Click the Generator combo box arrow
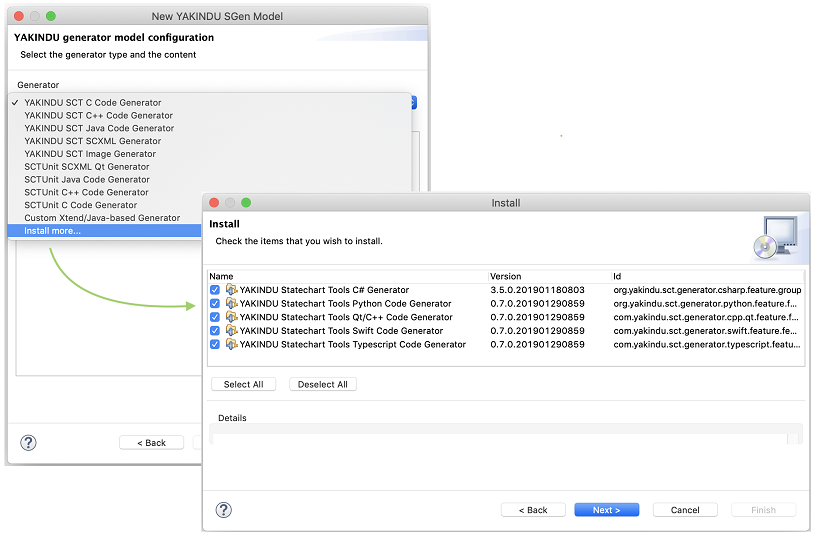Screen dimensions: 817x536 414,103
